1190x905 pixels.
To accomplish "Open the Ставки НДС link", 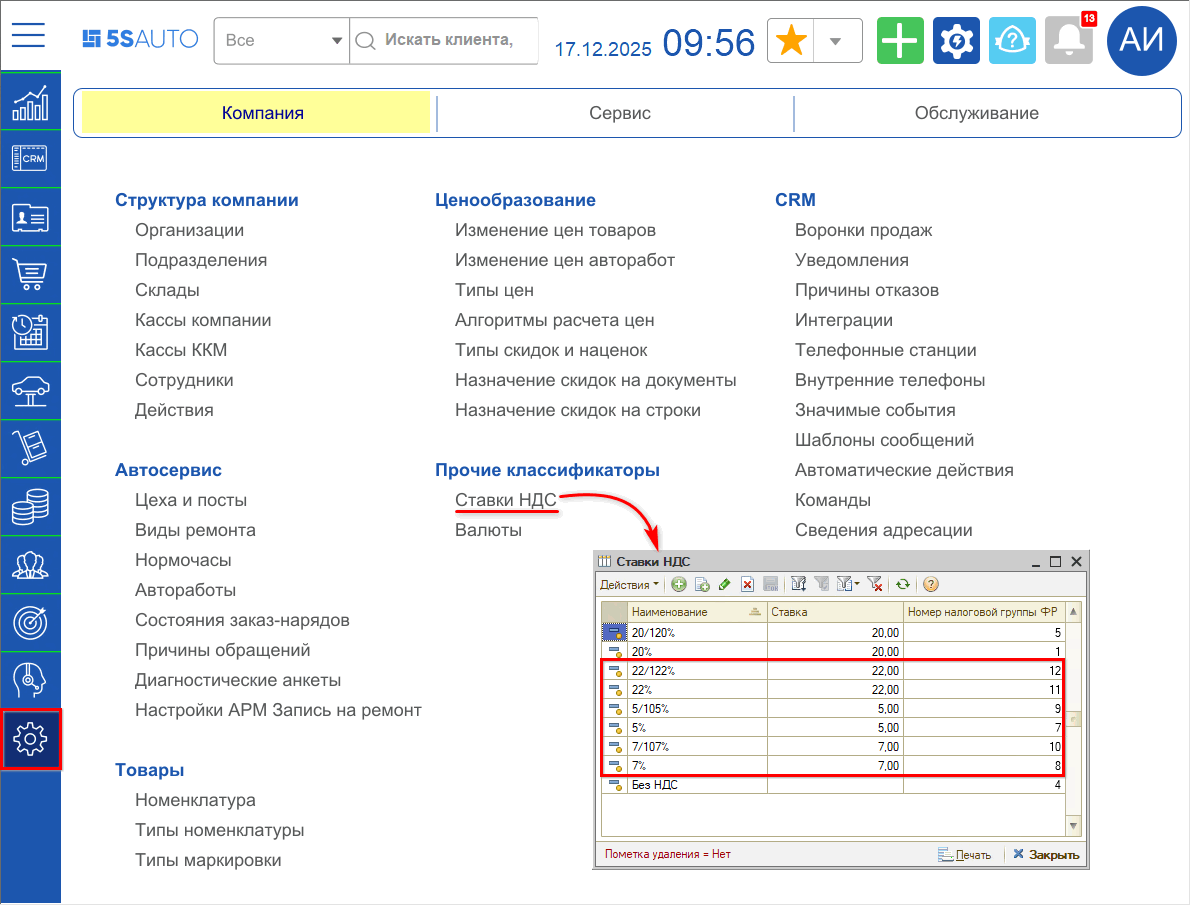I will tap(505, 500).
